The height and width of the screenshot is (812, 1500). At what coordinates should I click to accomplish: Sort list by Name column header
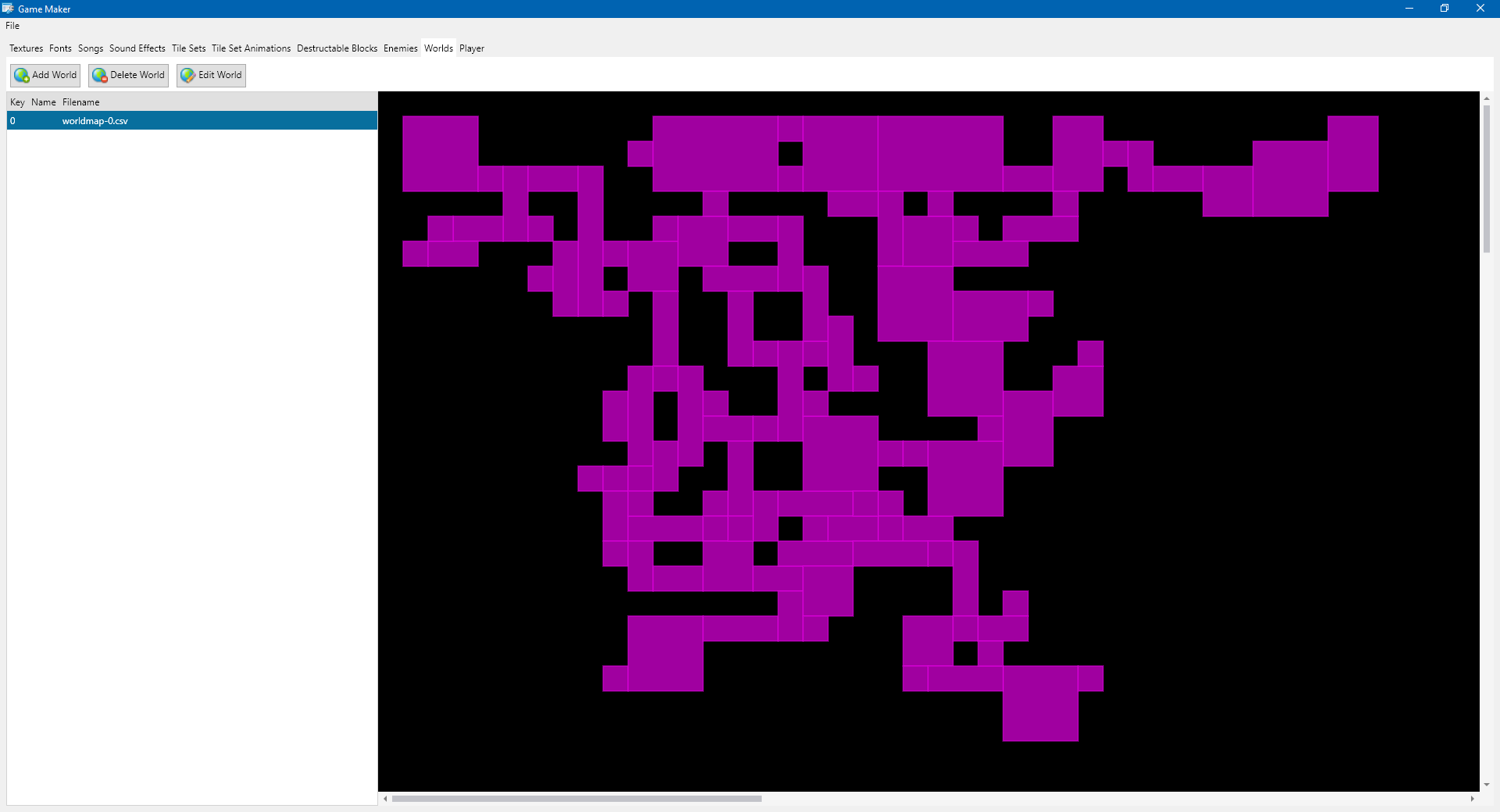pyautogui.click(x=44, y=102)
